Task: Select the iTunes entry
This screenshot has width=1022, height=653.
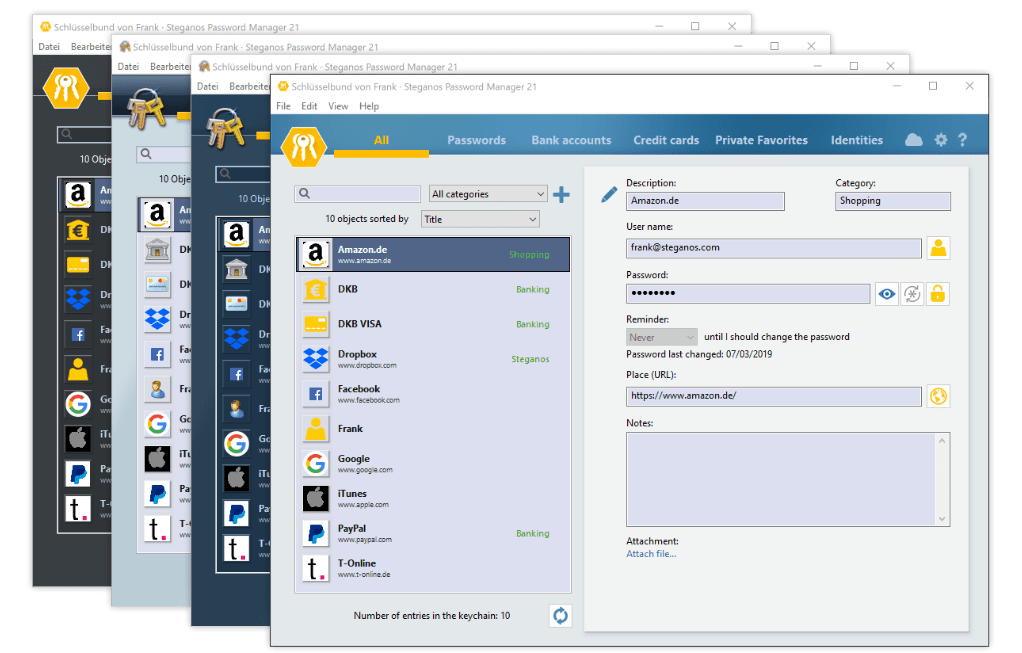Action: 433,499
